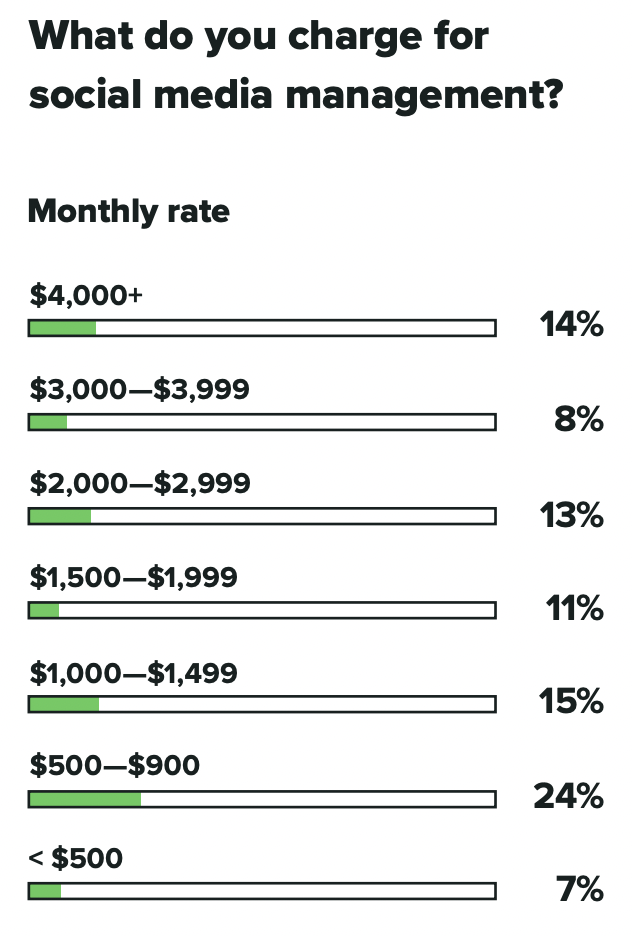
Task: Select the "Monthly rate" heading
Action: pyautogui.click(x=128, y=212)
